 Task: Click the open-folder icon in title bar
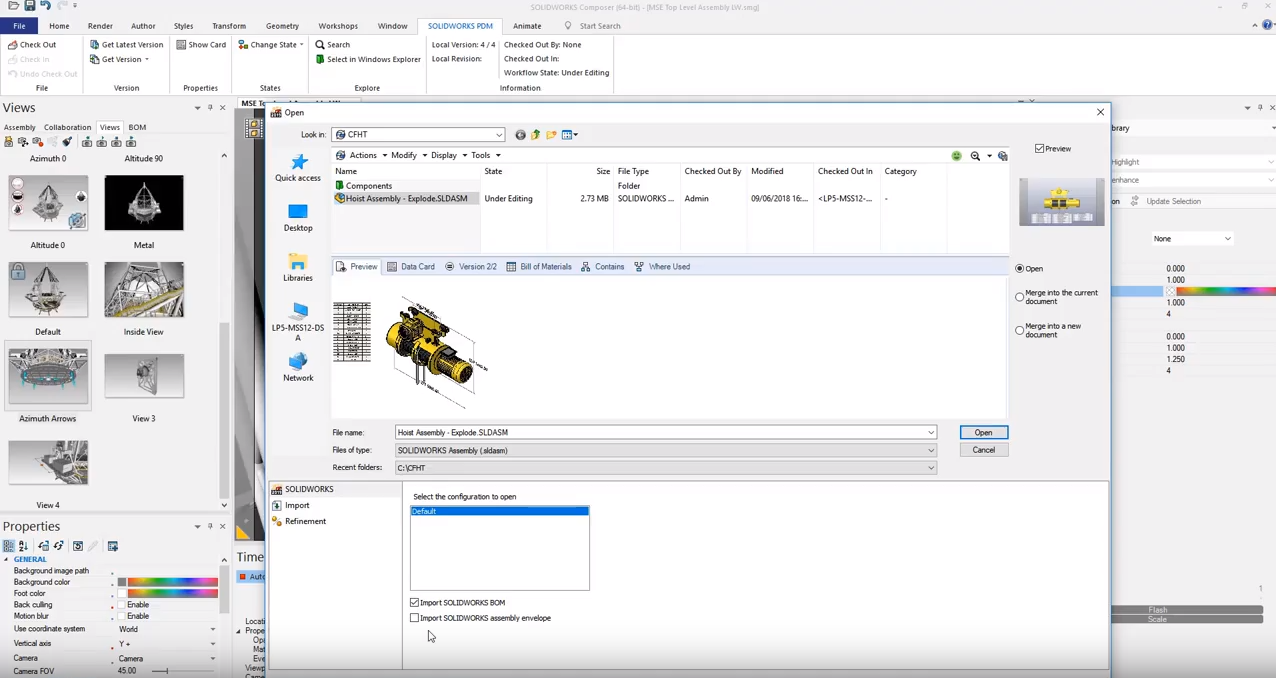[13, 6]
